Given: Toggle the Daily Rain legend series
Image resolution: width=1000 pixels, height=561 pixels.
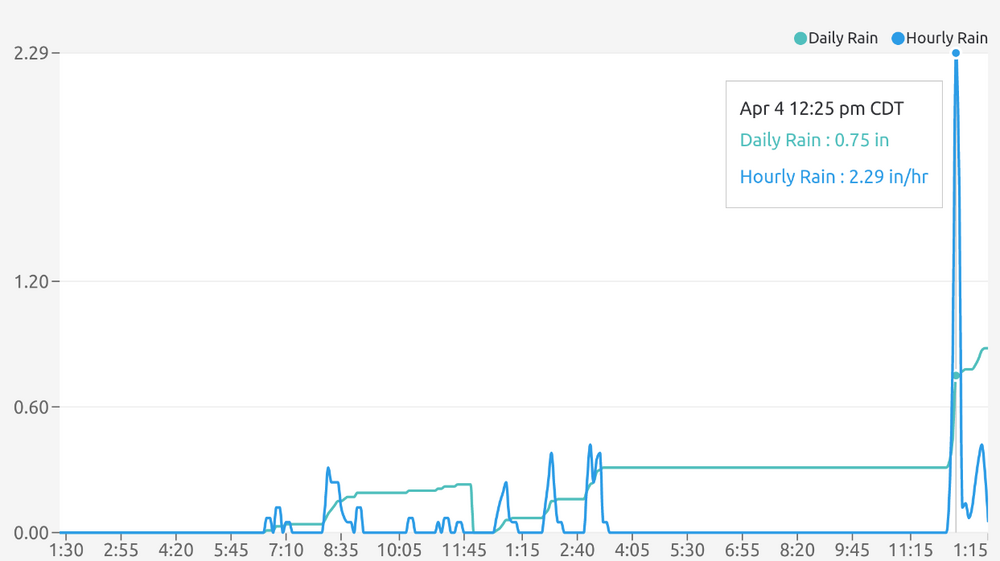Looking at the screenshot, I should click(x=835, y=38).
